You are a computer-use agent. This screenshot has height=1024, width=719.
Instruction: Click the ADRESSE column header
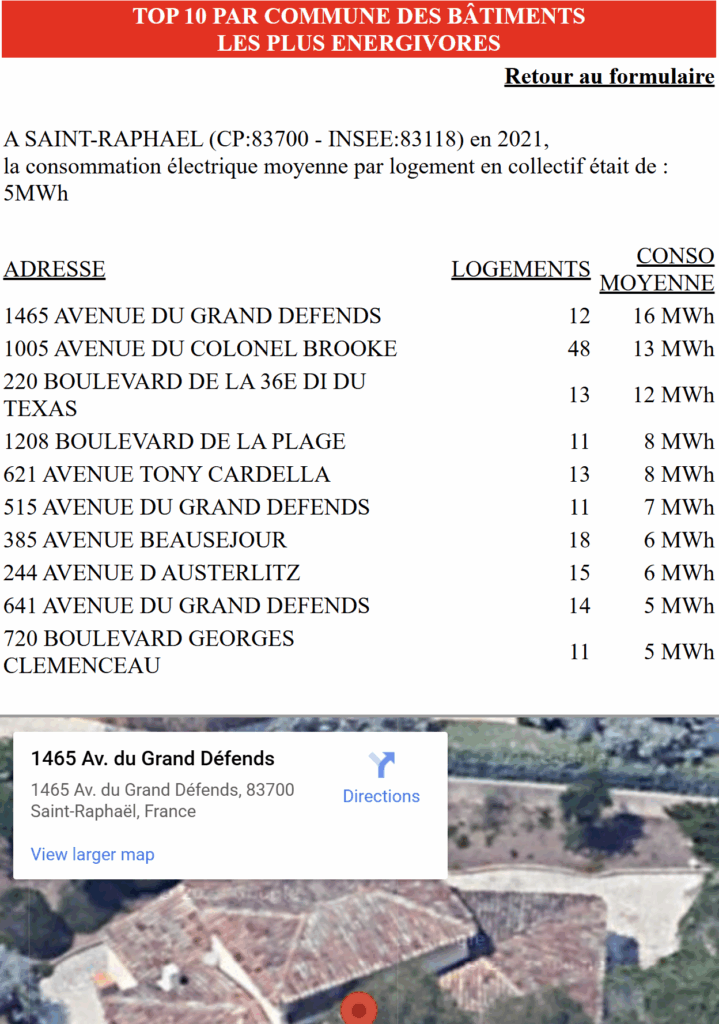(x=54, y=269)
